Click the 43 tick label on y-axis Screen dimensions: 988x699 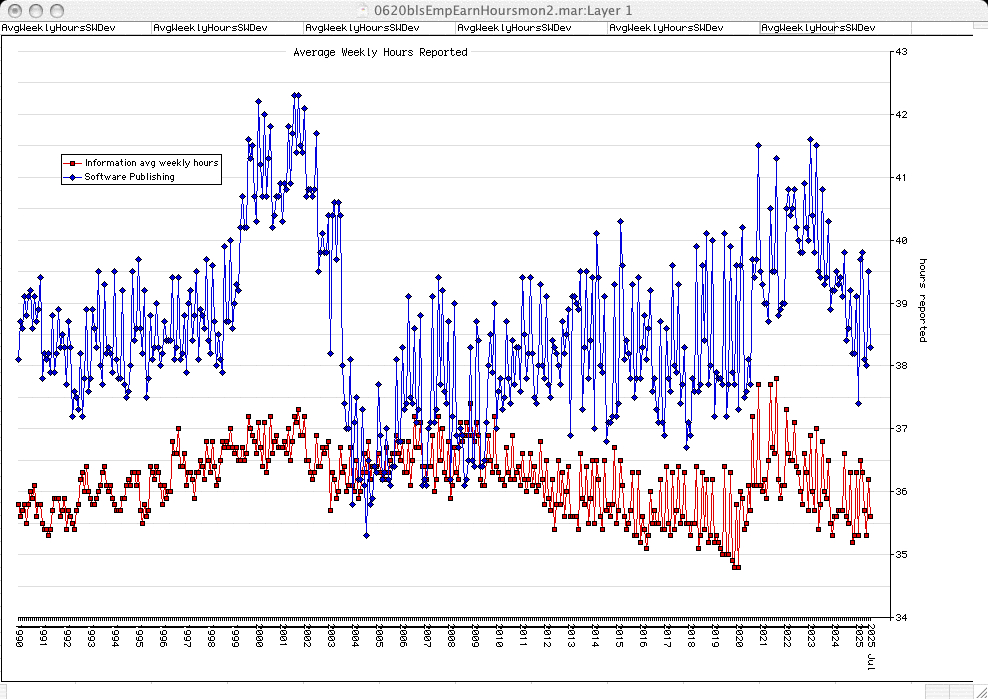click(x=900, y=52)
